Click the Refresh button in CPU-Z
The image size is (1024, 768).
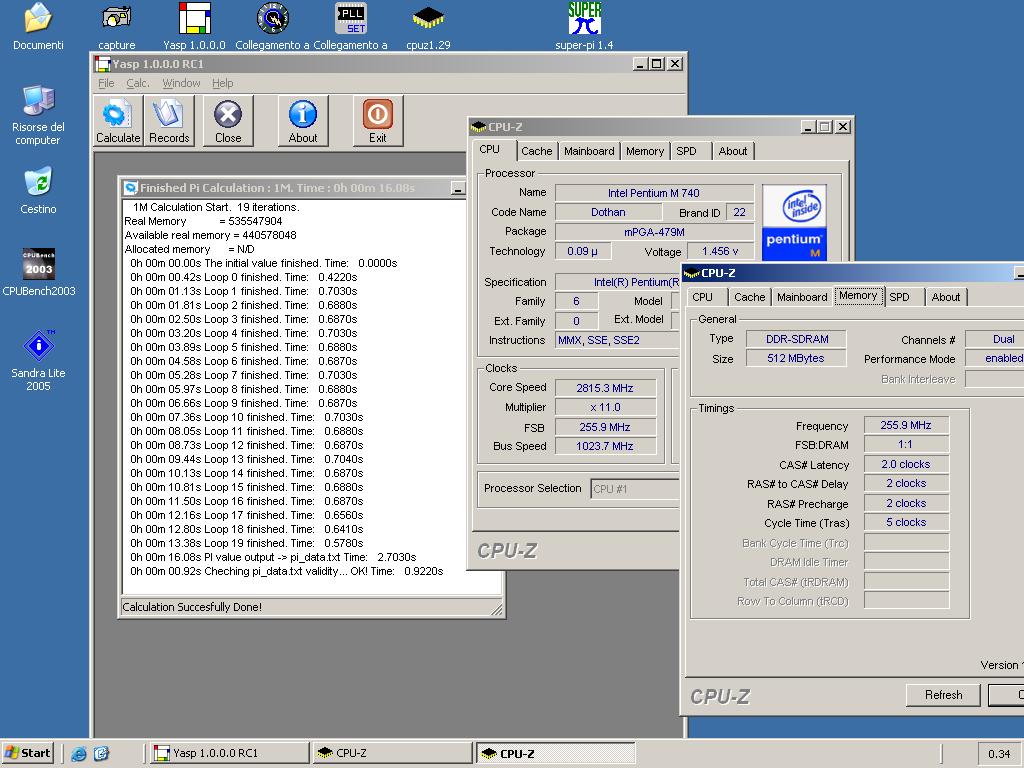[x=943, y=695]
